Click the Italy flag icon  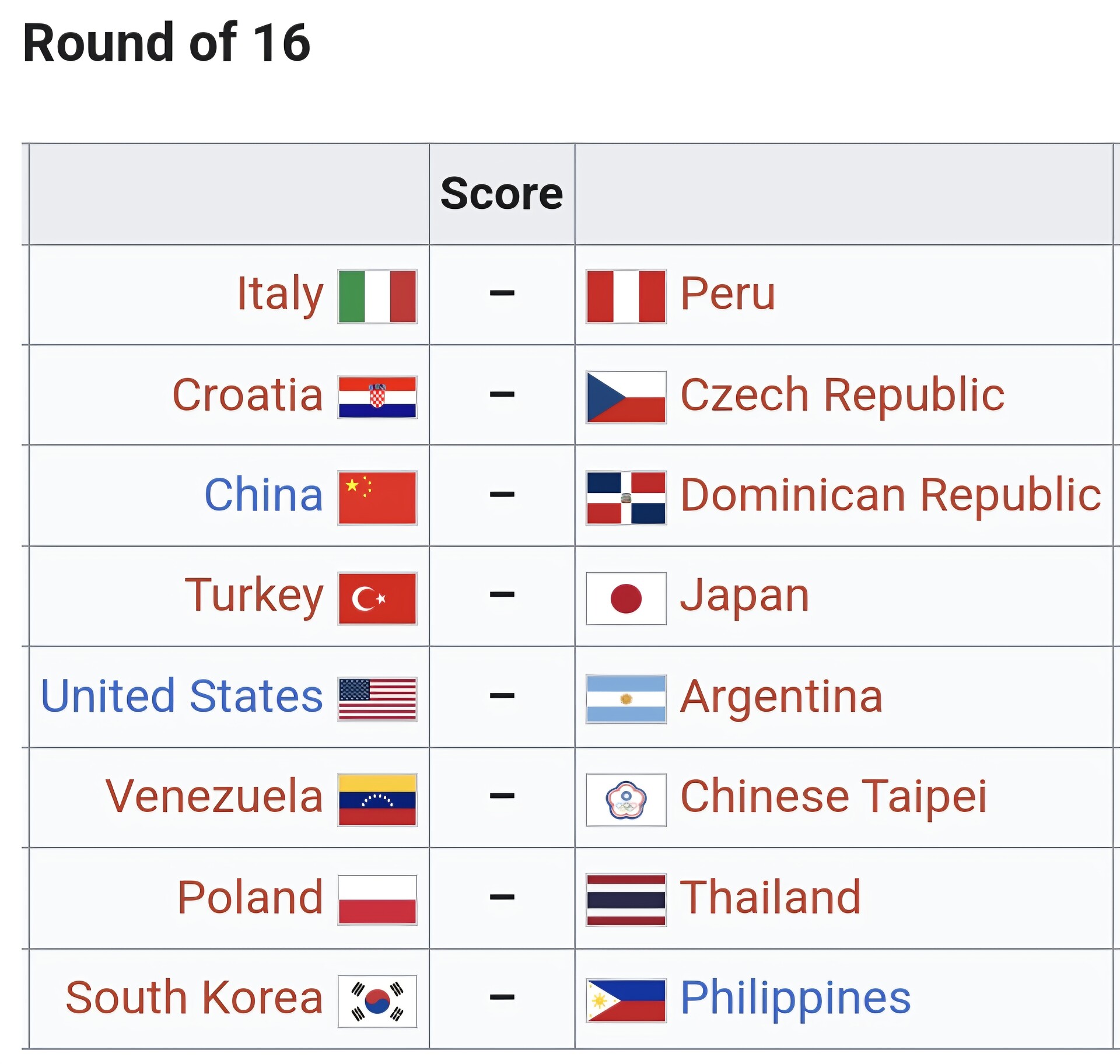point(377,296)
